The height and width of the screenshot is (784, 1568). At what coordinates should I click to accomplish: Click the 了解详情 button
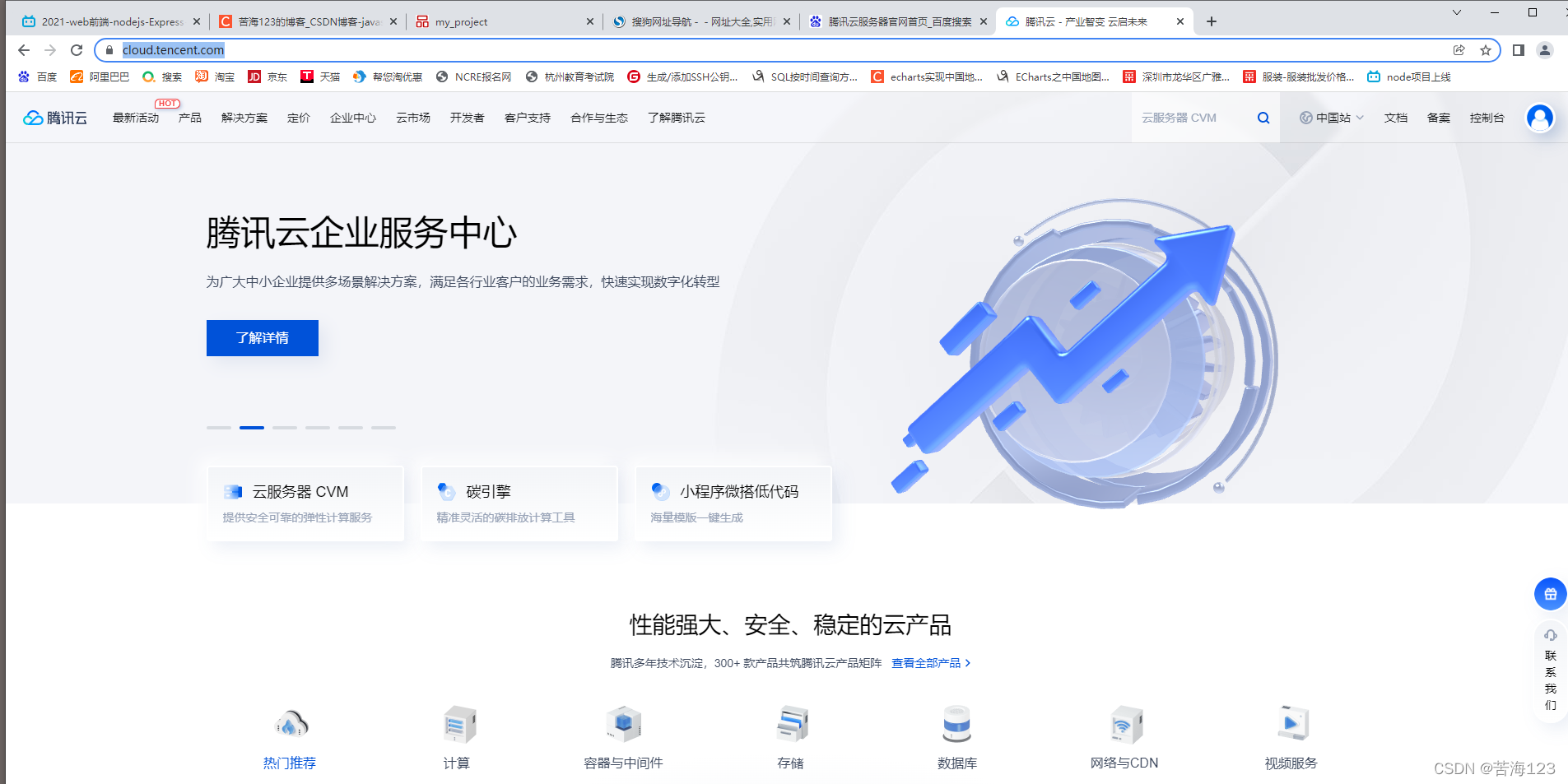click(x=263, y=338)
